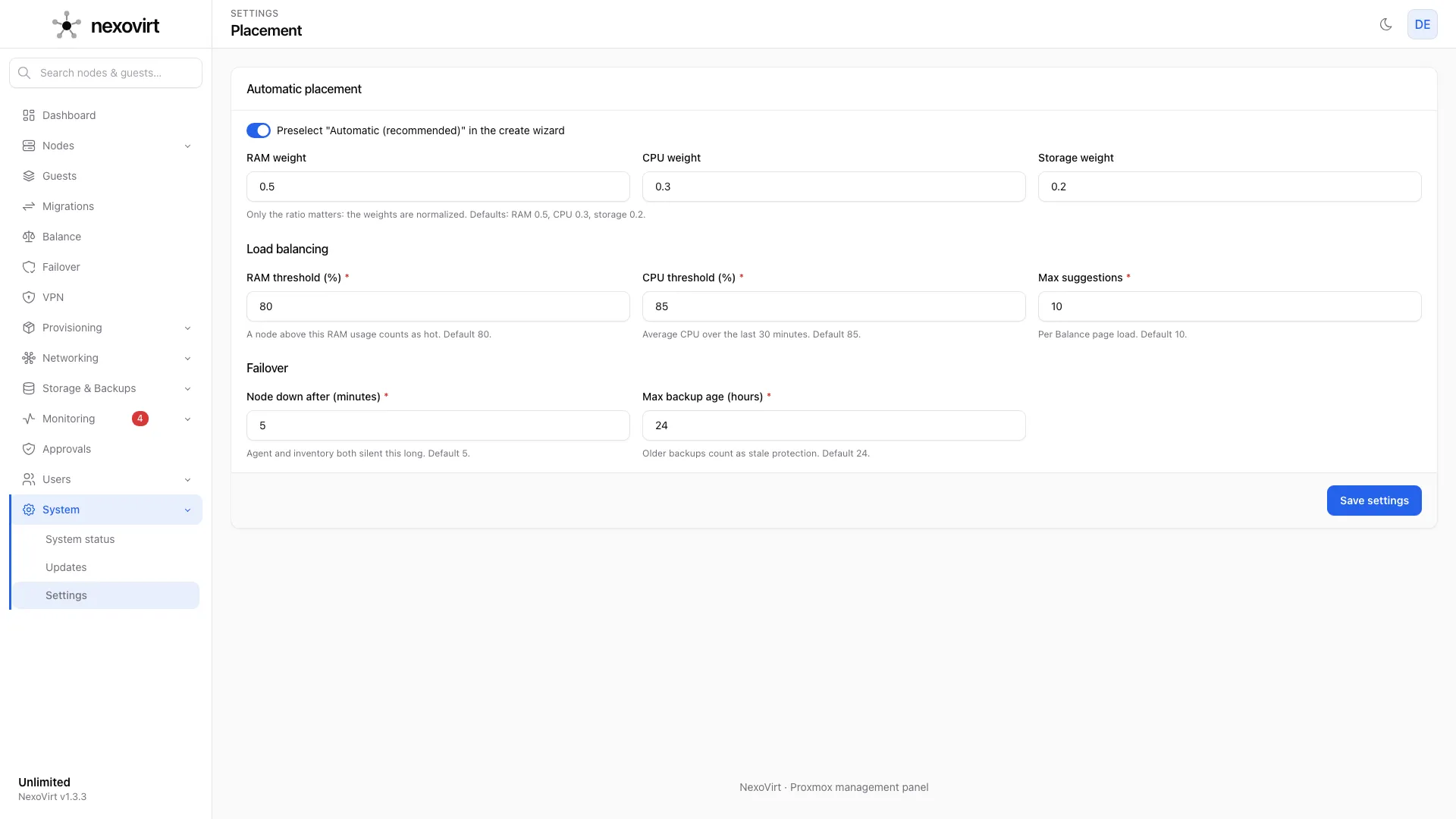Click the Guests layers icon
The width and height of the screenshot is (1456, 819).
[x=29, y=176]
